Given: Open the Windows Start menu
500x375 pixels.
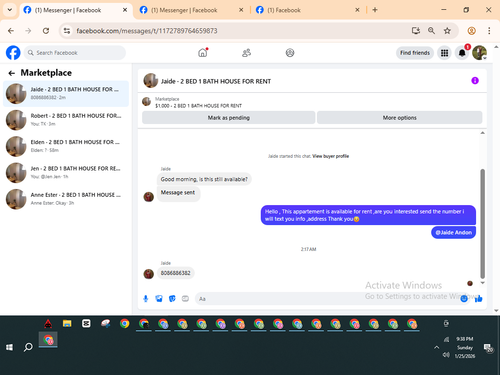Looking at the screenshot, I should click(x=9, y=347).
